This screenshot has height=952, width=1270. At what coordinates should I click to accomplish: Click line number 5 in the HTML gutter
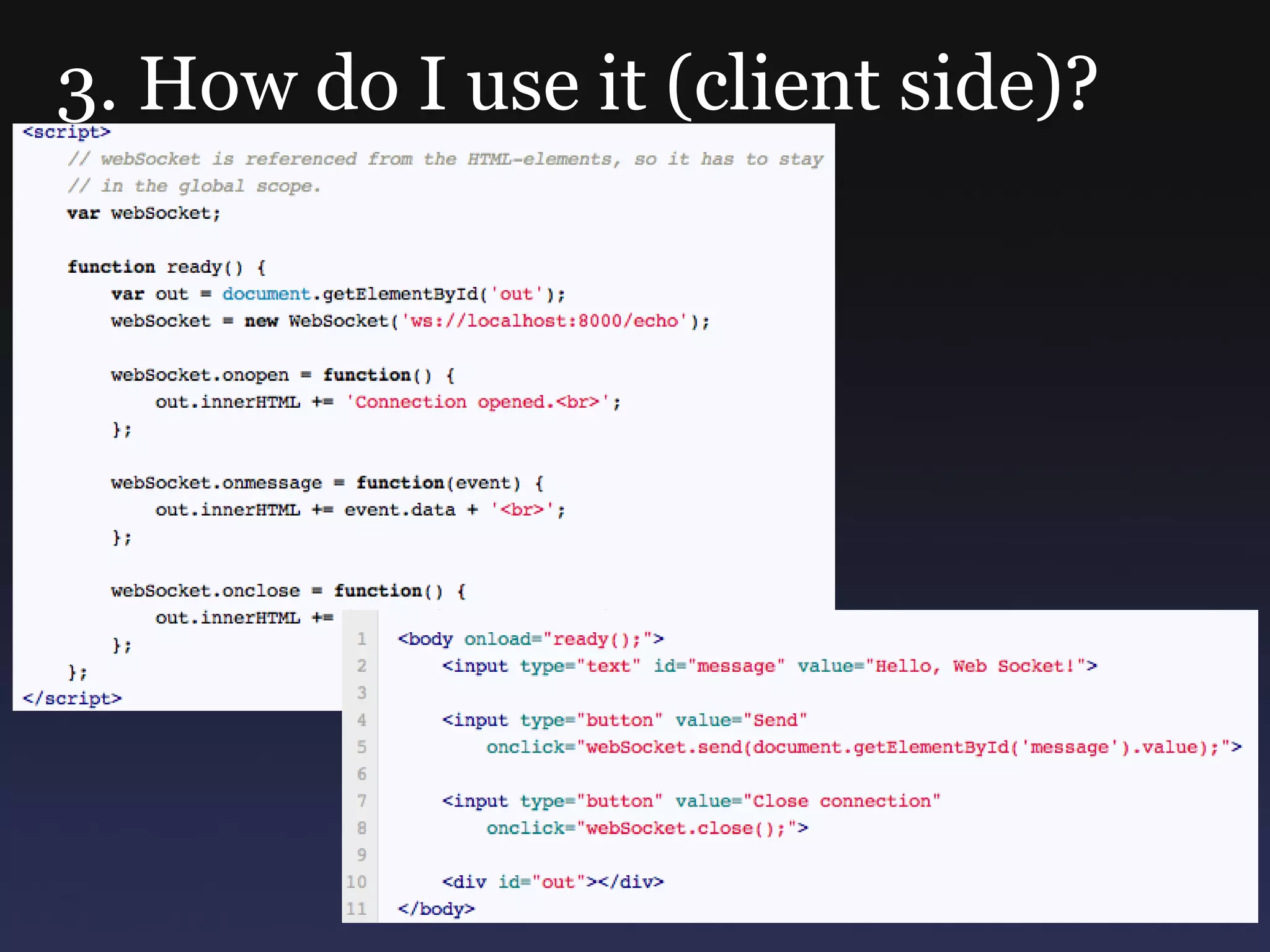tap(362, 747)
